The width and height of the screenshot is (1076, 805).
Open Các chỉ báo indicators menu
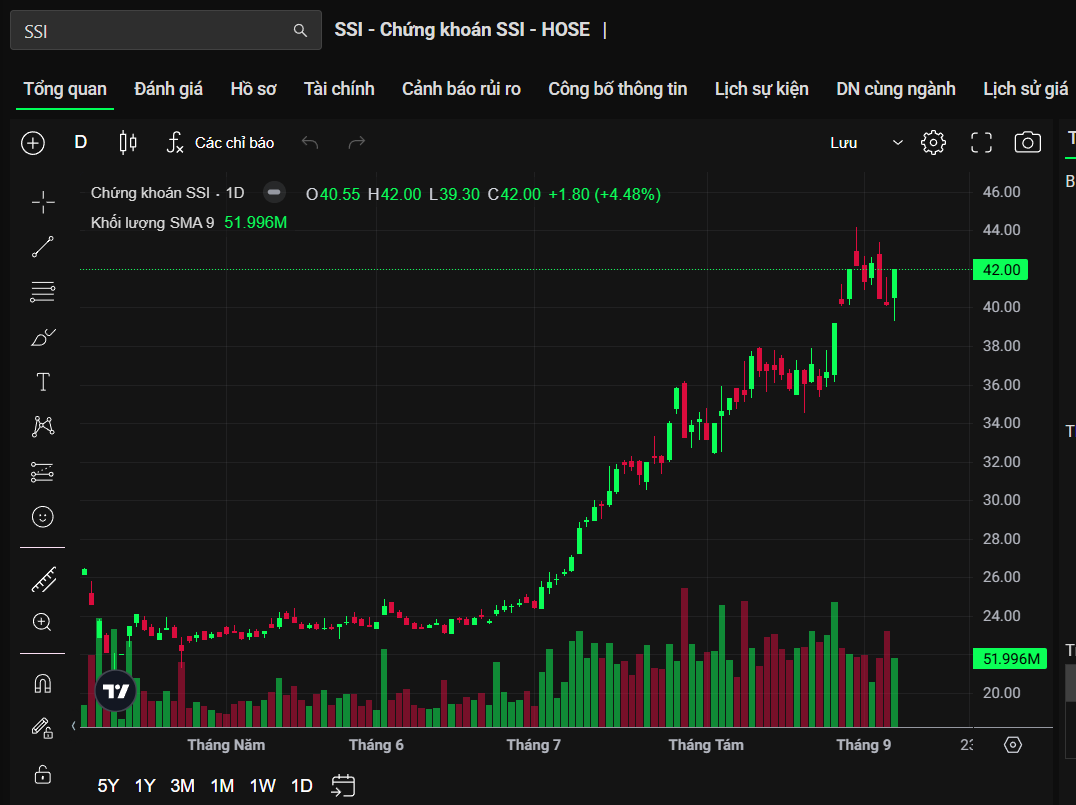[220, 143]
